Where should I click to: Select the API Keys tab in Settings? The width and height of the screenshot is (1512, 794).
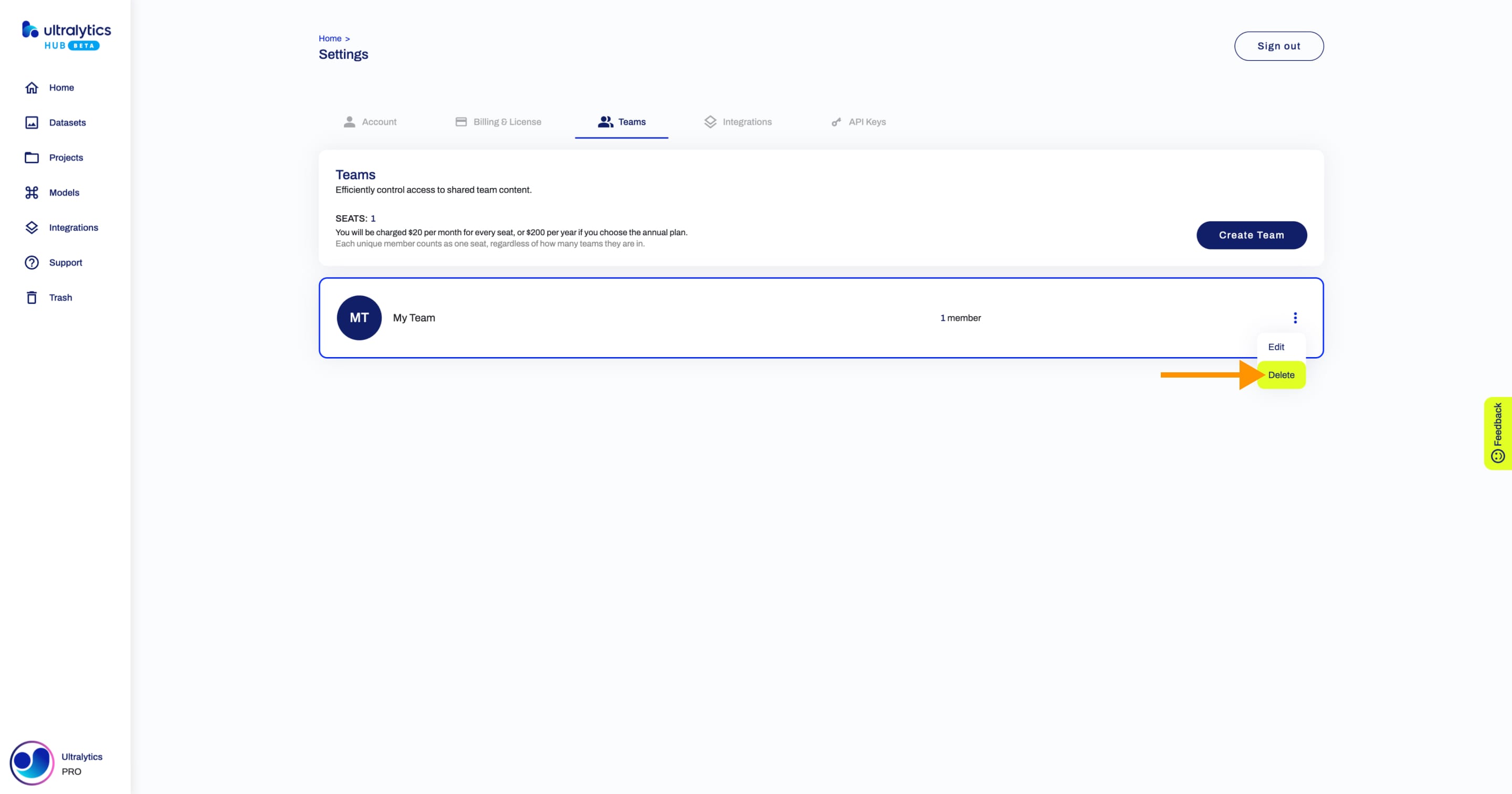click(x=867, y=121)
